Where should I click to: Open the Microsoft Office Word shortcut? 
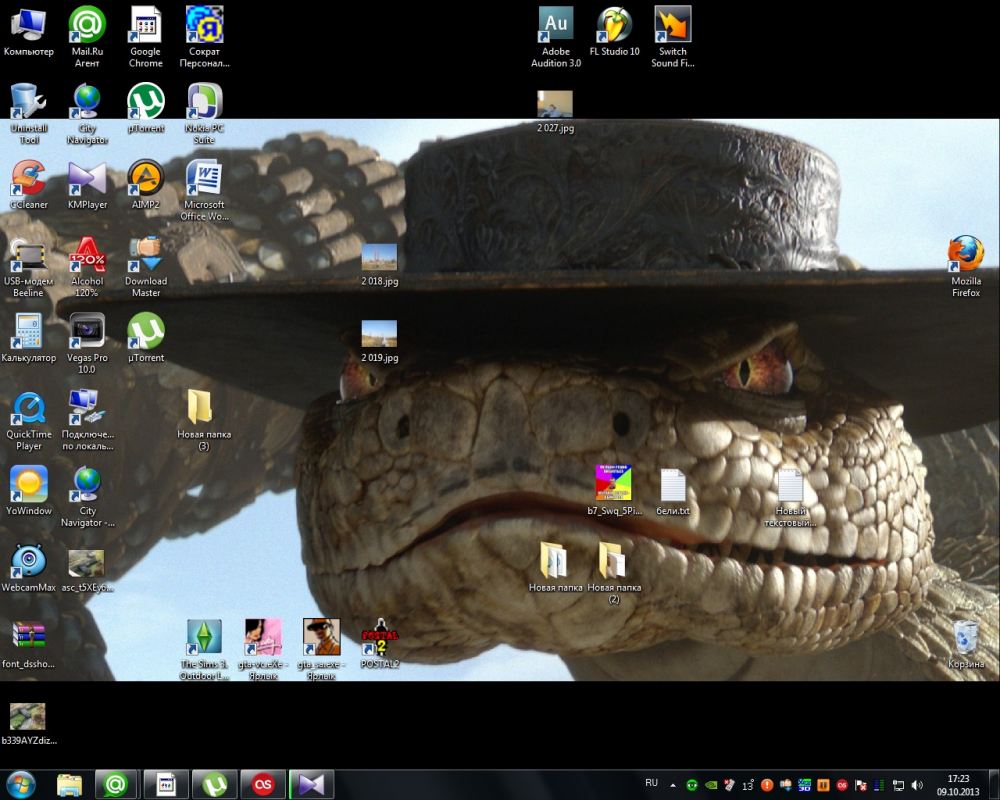pyautogui.click(x=204, y=190)
